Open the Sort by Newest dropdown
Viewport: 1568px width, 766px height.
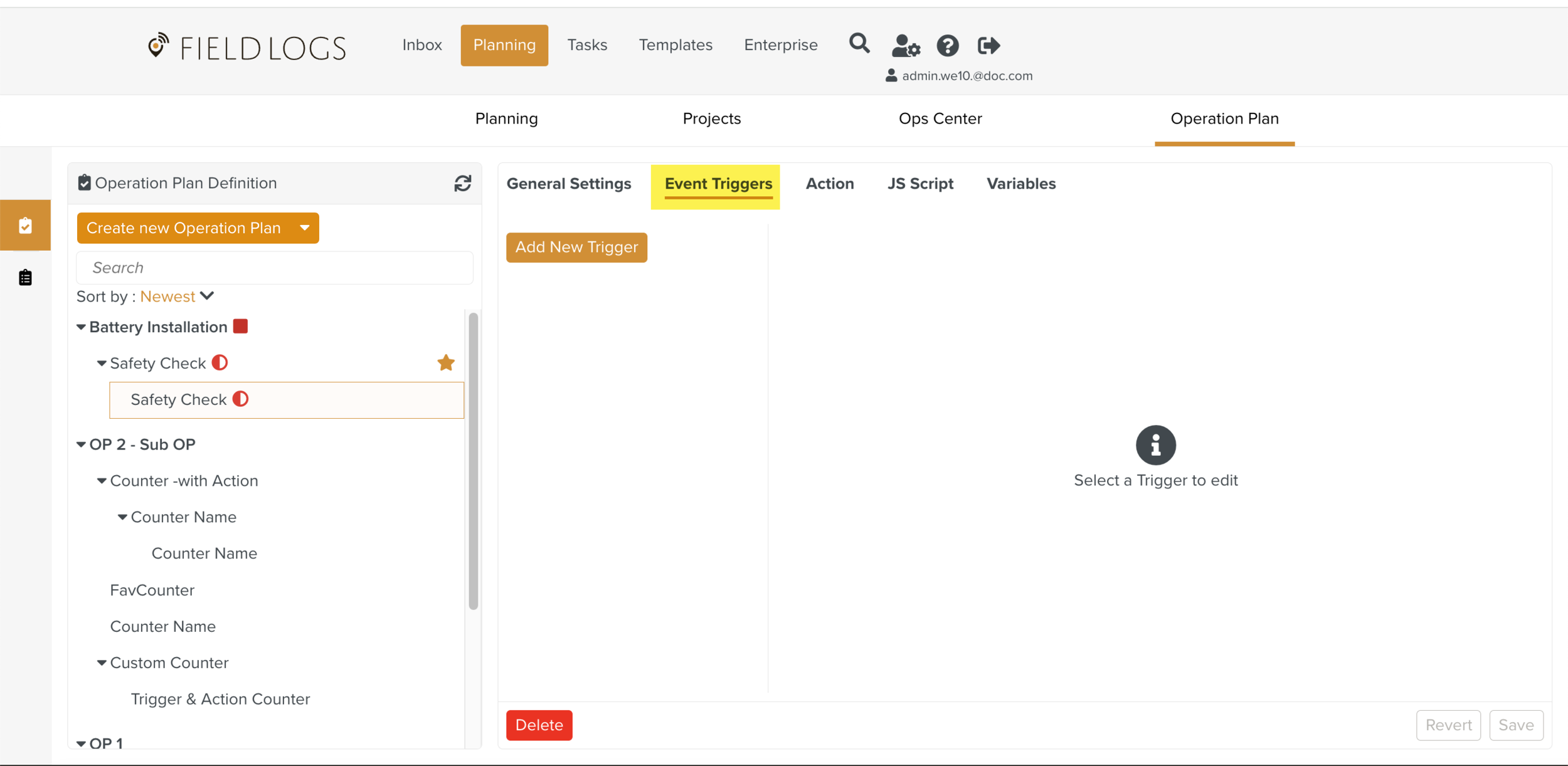coord(177,296)
